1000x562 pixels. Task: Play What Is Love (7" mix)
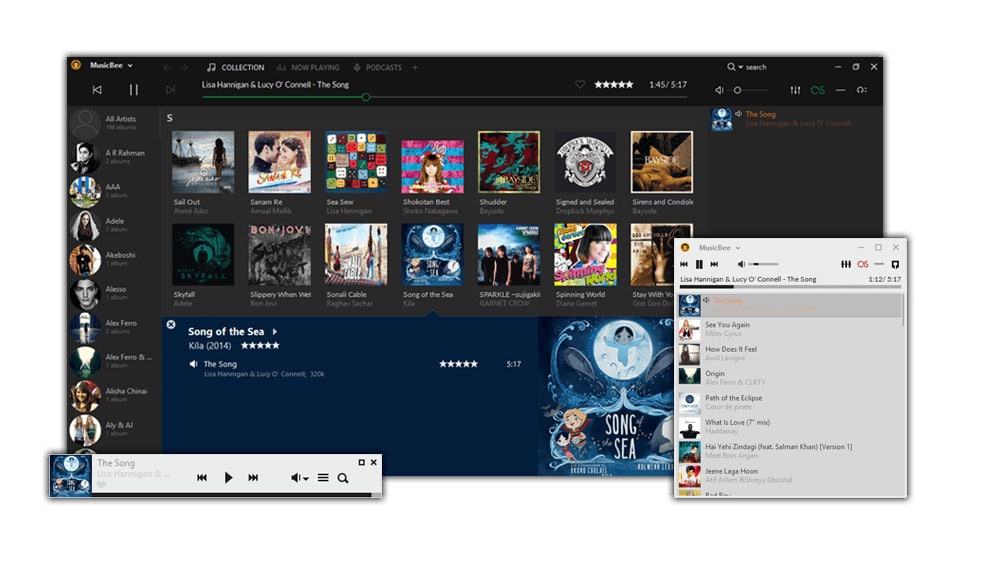790,427
